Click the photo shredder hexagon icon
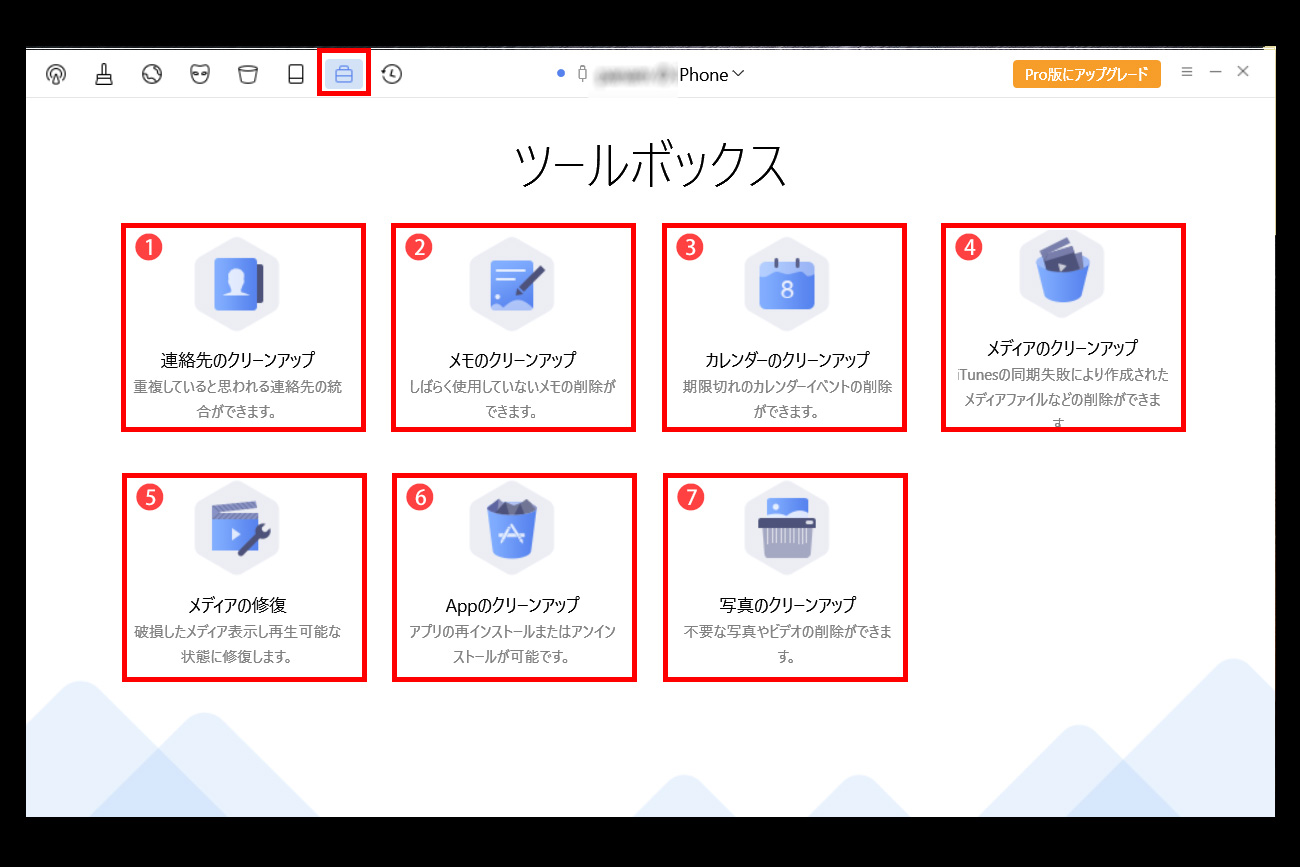The image size is (1300, 867). pos(787,527)
